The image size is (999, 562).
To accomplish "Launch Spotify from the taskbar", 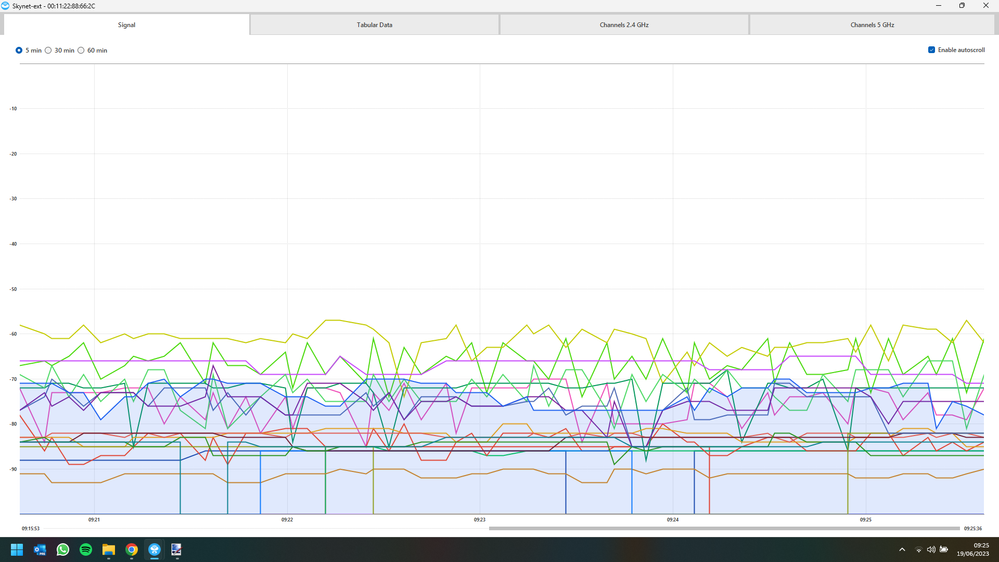I will (x=86, y=550).
